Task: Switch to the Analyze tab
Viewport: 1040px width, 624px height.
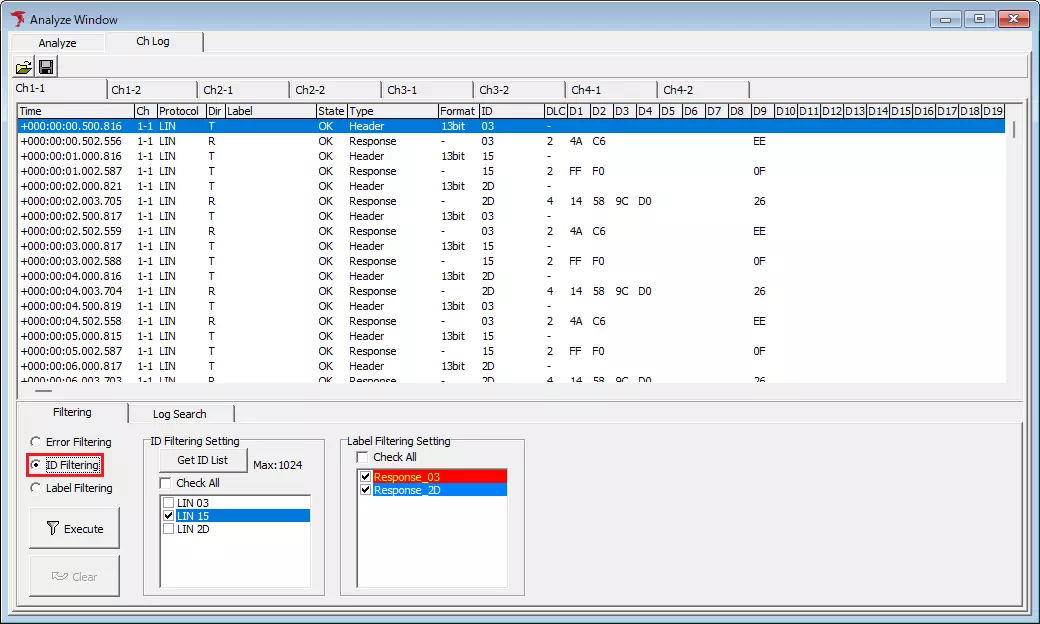Action: coord(56,42)
